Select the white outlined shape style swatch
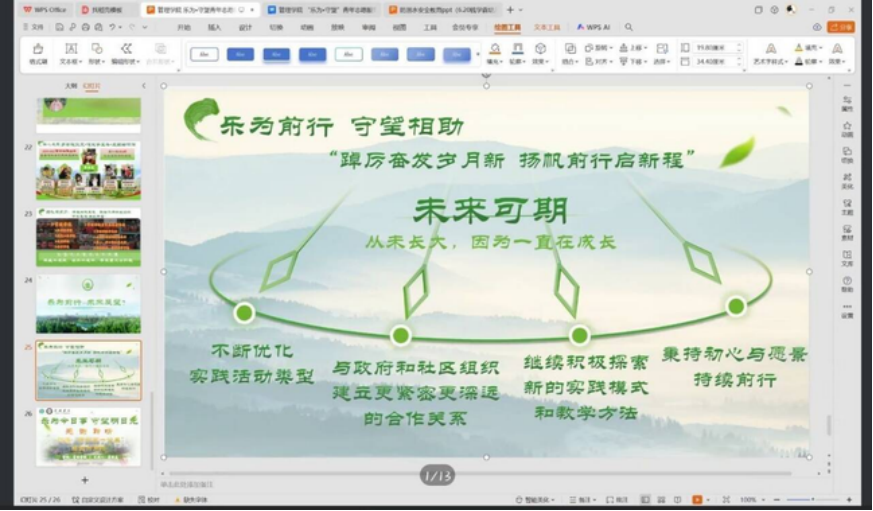Viewport: 873px width, 511px height. (204, 54)
